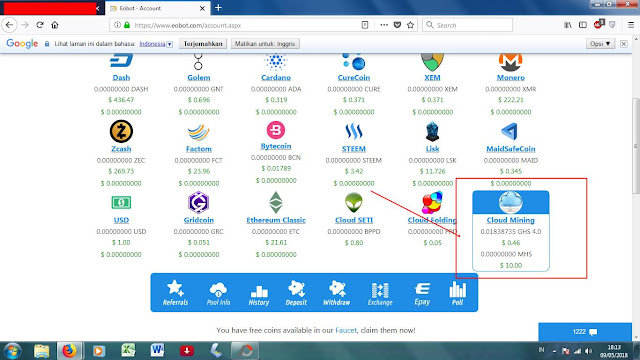This screenshot has width=640, height=360.
Task: Click Matikan untuk: Inggris button
Action: (x=265, y=44)
